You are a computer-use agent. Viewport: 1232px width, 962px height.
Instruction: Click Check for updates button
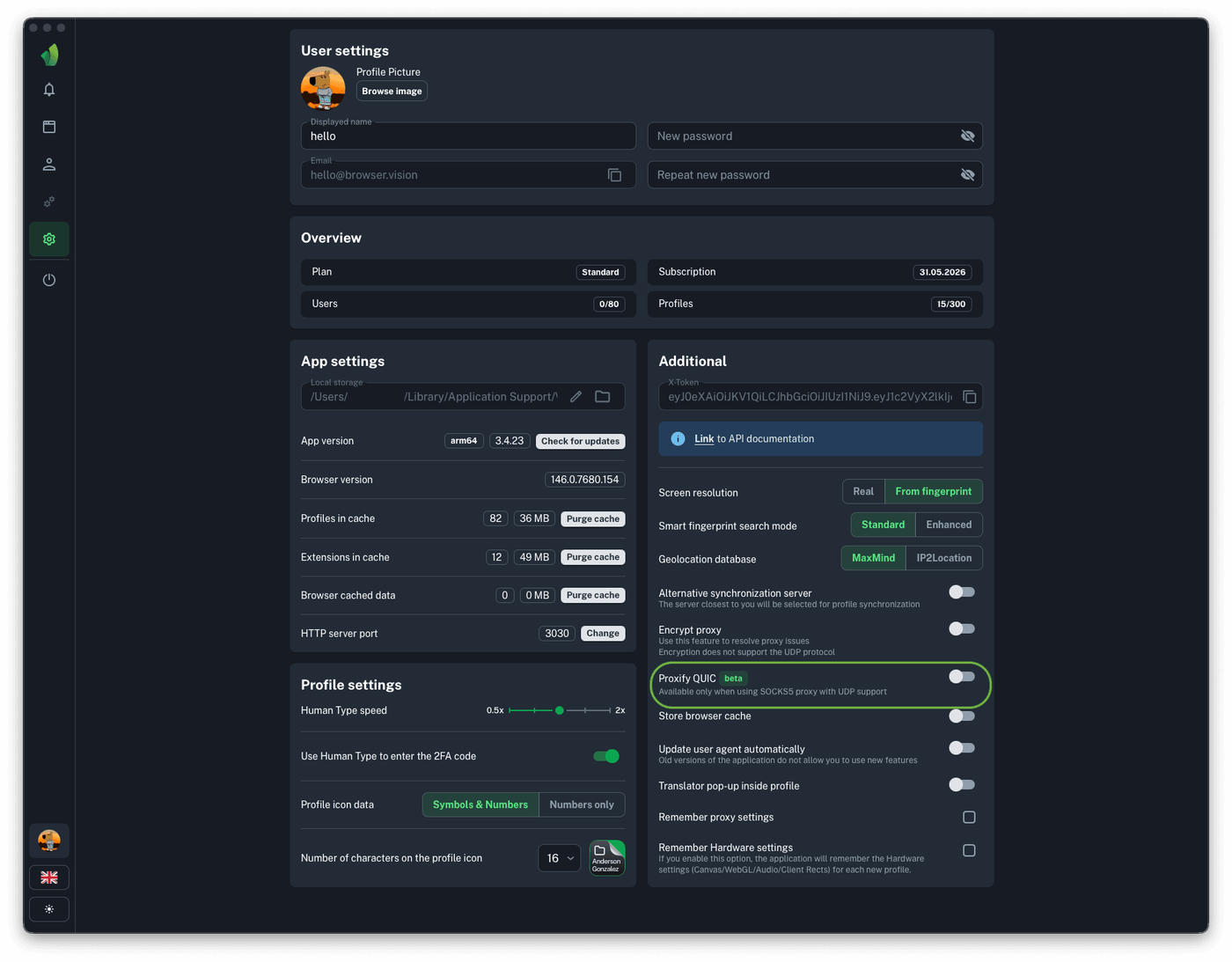click(581, 441)
